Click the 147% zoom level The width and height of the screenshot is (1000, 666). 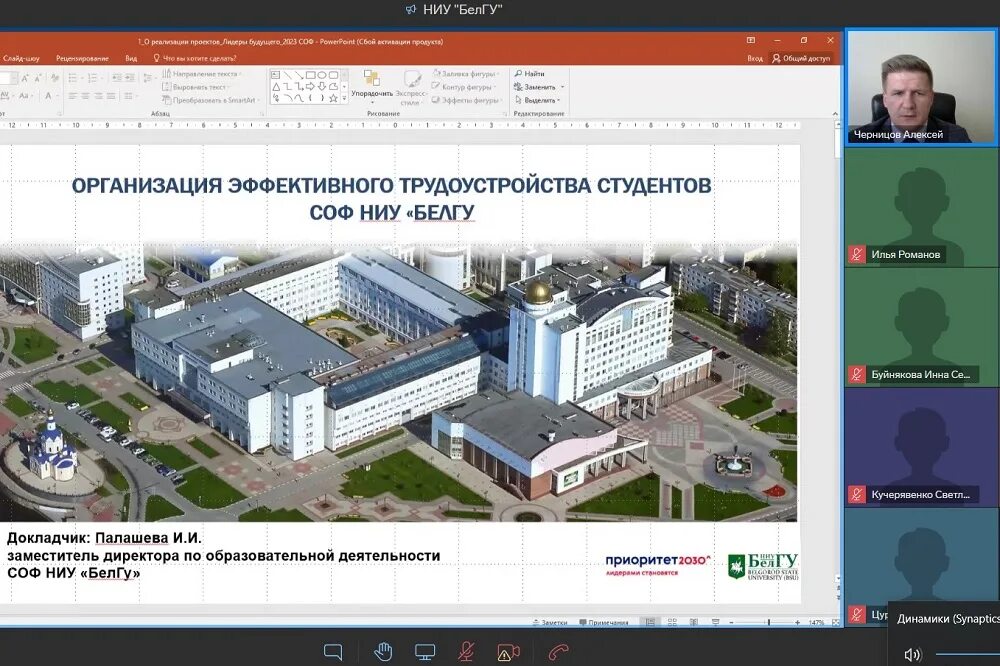pyautogui.click(x=816, y=622)
